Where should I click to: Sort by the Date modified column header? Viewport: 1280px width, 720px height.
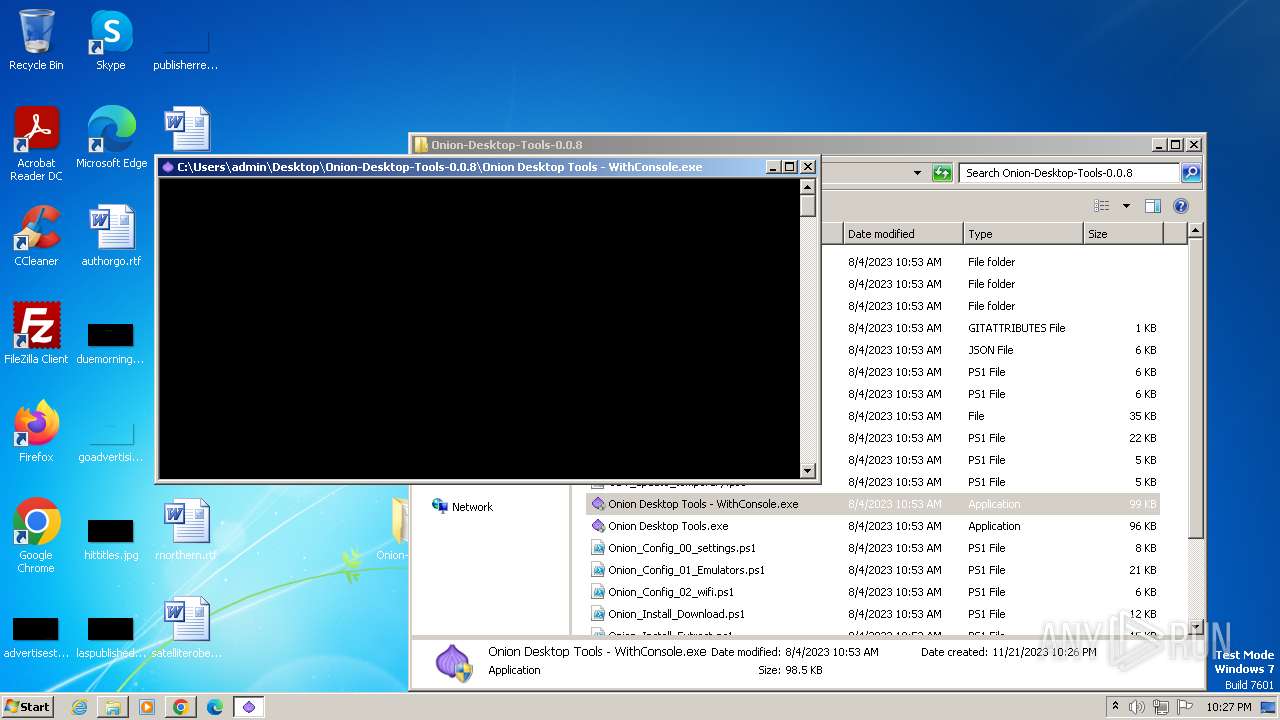[901, 234]
